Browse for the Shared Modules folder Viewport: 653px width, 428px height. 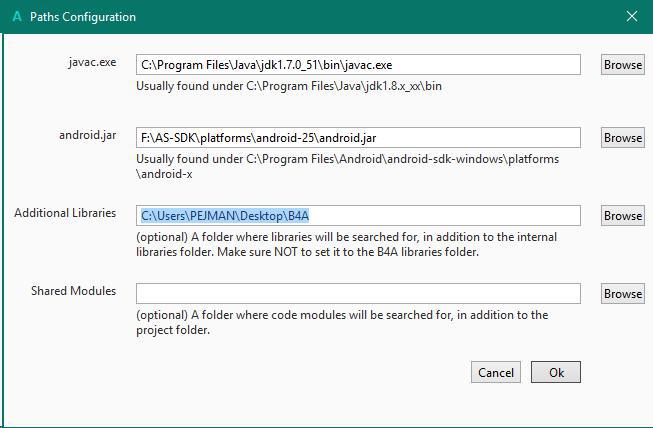[x=622, y=294]
